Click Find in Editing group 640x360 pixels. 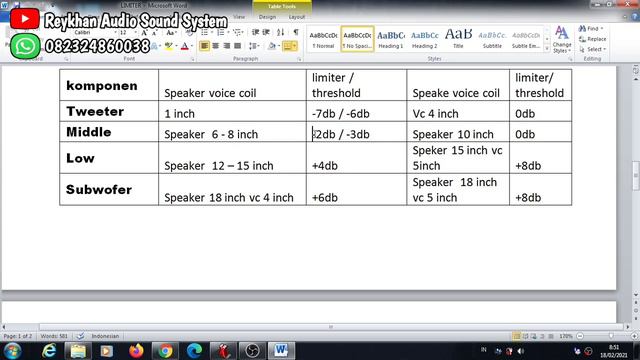point(591,29)
